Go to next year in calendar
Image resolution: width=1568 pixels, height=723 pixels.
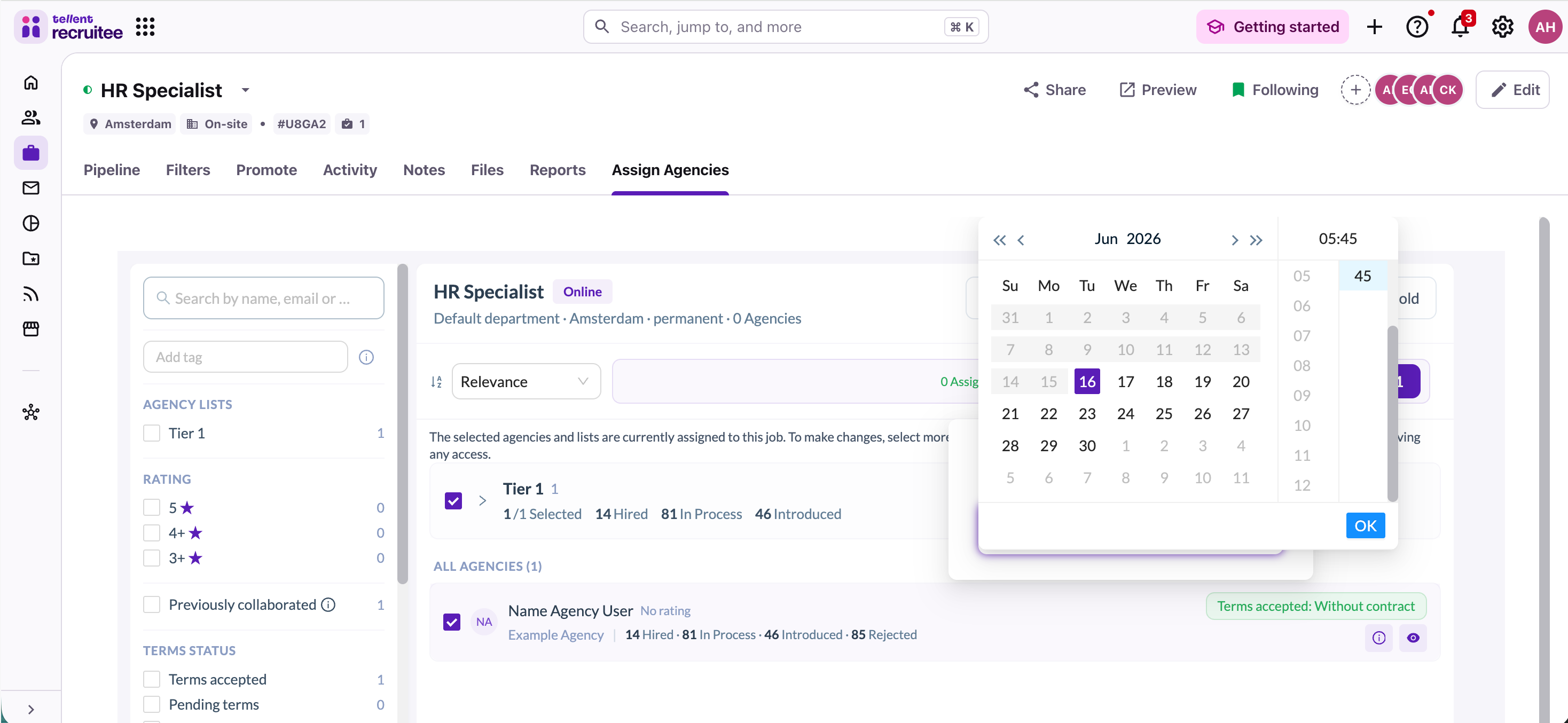[1256, 240]
